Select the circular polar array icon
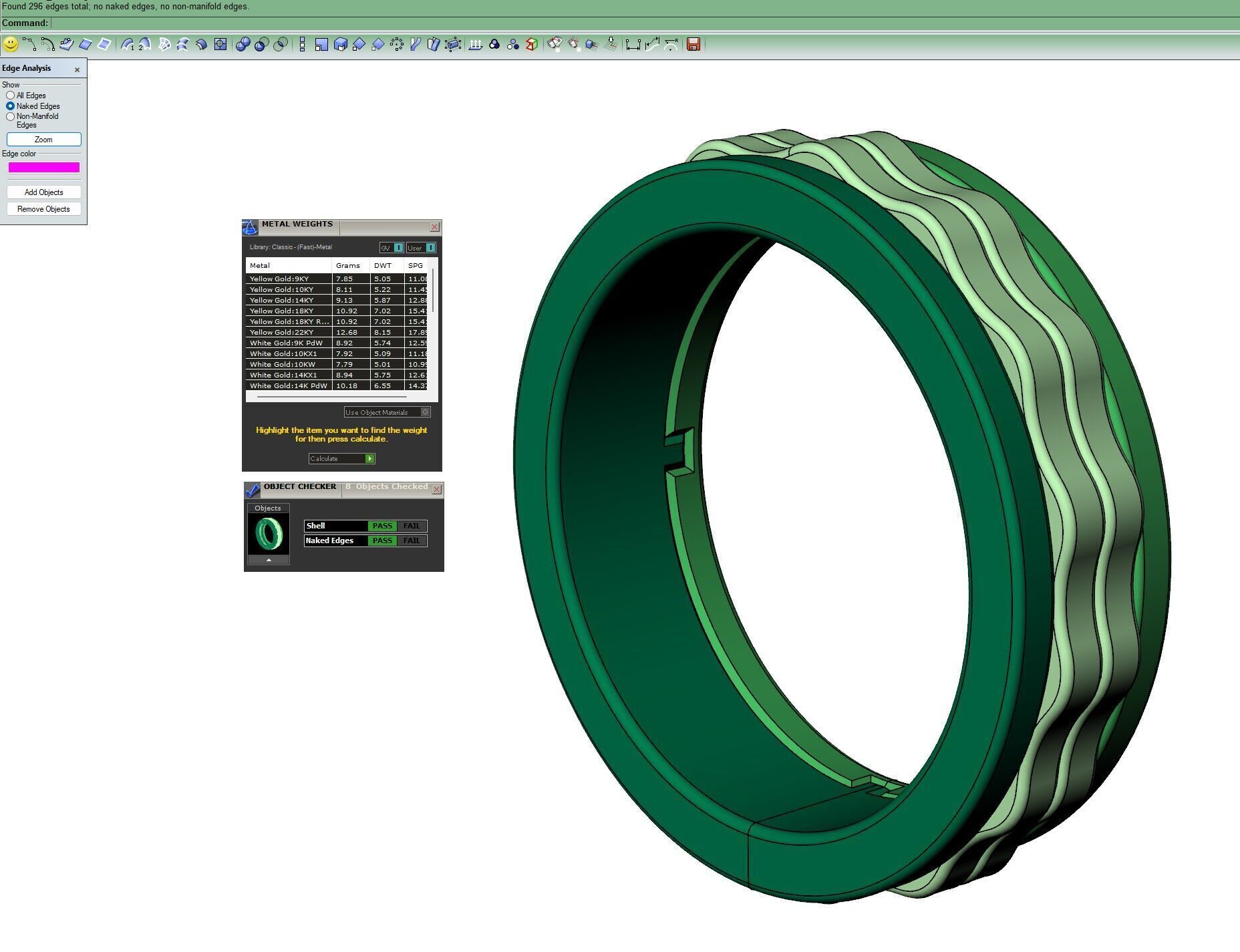This screenshot has width=1240, height=952. (x=397, y=45)
